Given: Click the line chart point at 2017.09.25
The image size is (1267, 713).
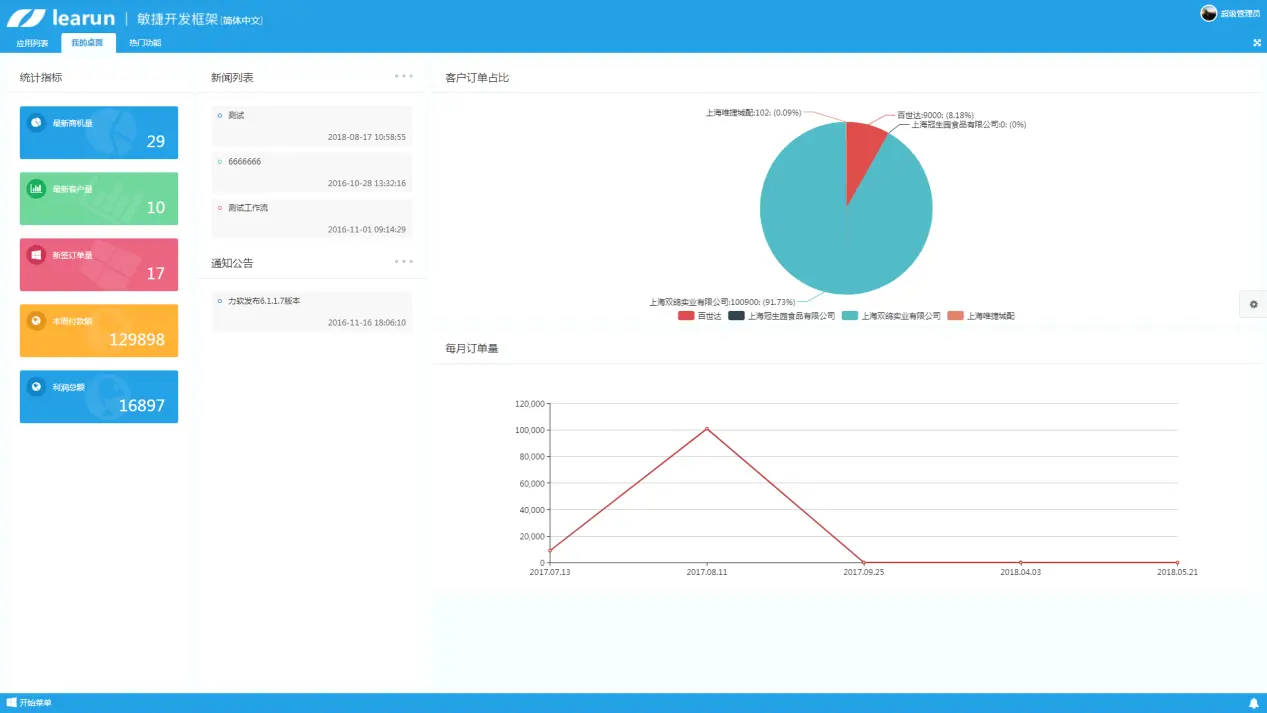Looking at the screenshot, I should pyautogui.click(x=864, y=563).
